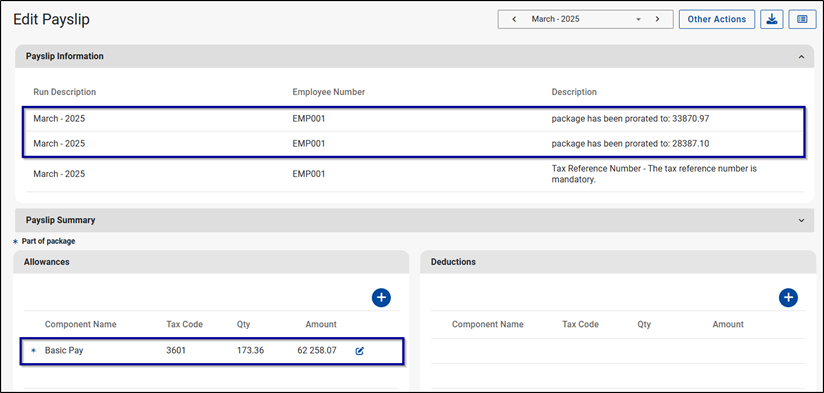The image size is (824, 393).
Task: Click the description prorated to 28387.10
Action: 630,143
